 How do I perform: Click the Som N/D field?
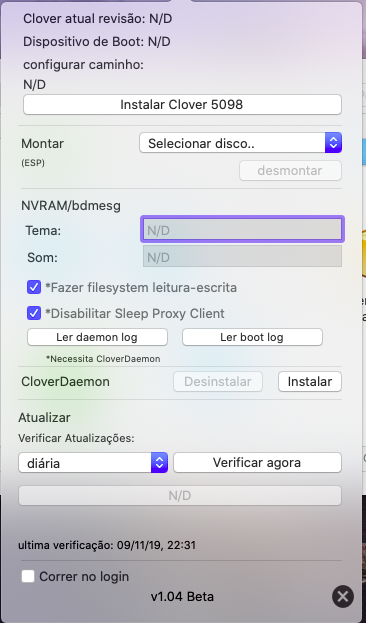pos(242,256)
